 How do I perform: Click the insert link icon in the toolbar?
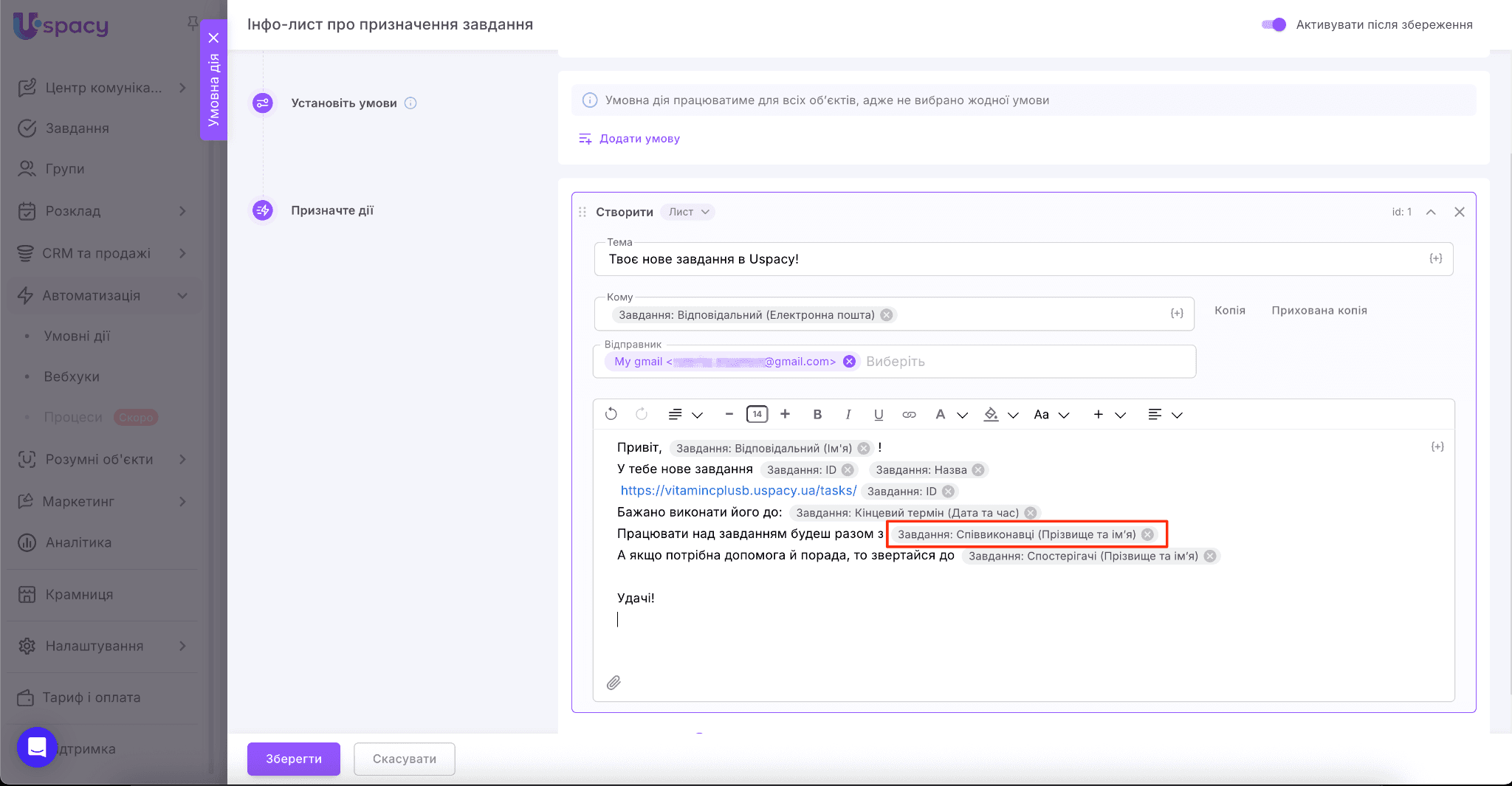(x=909, y=415)
